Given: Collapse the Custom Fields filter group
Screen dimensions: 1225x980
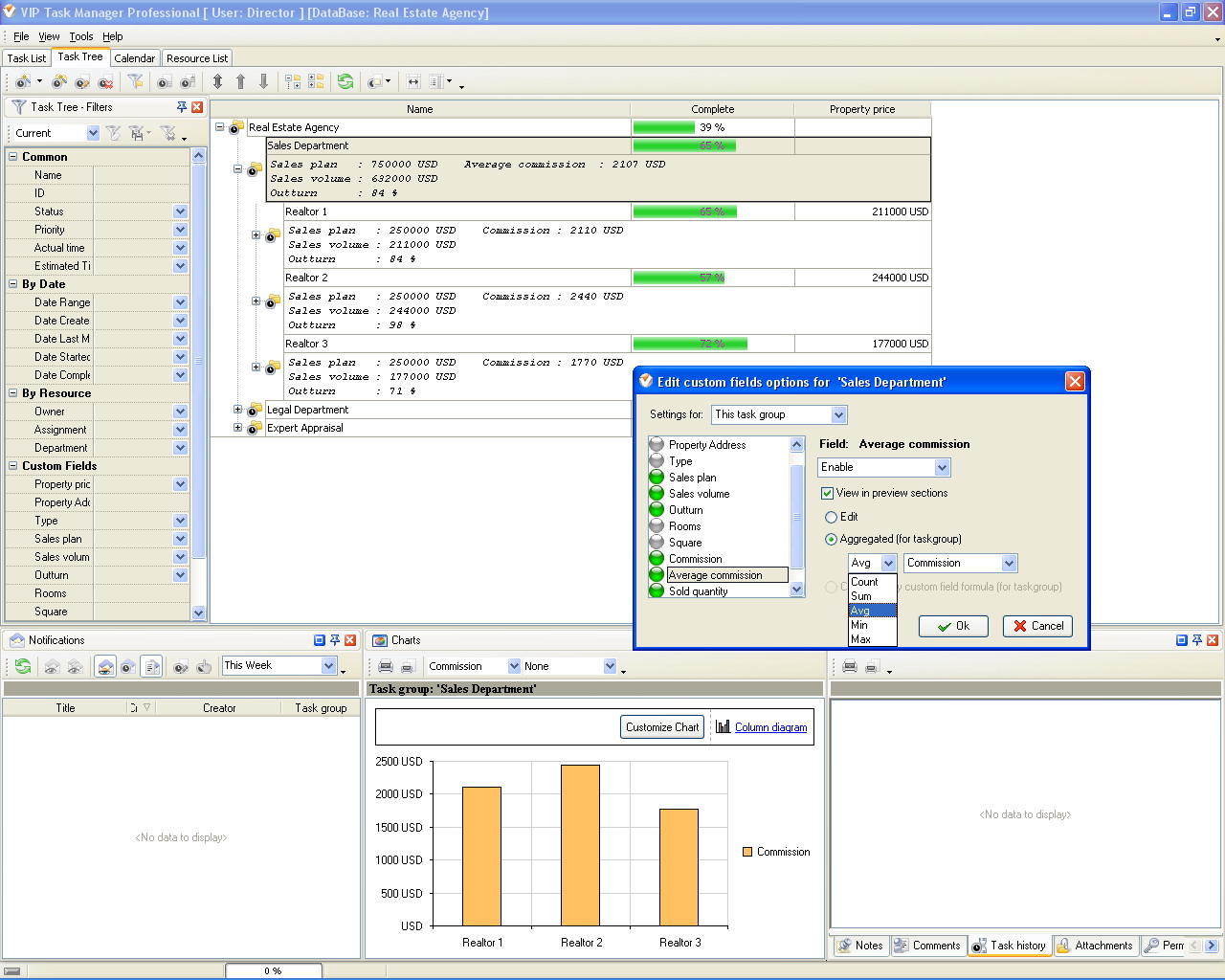Looking at the screenshot, I should 13,466.
